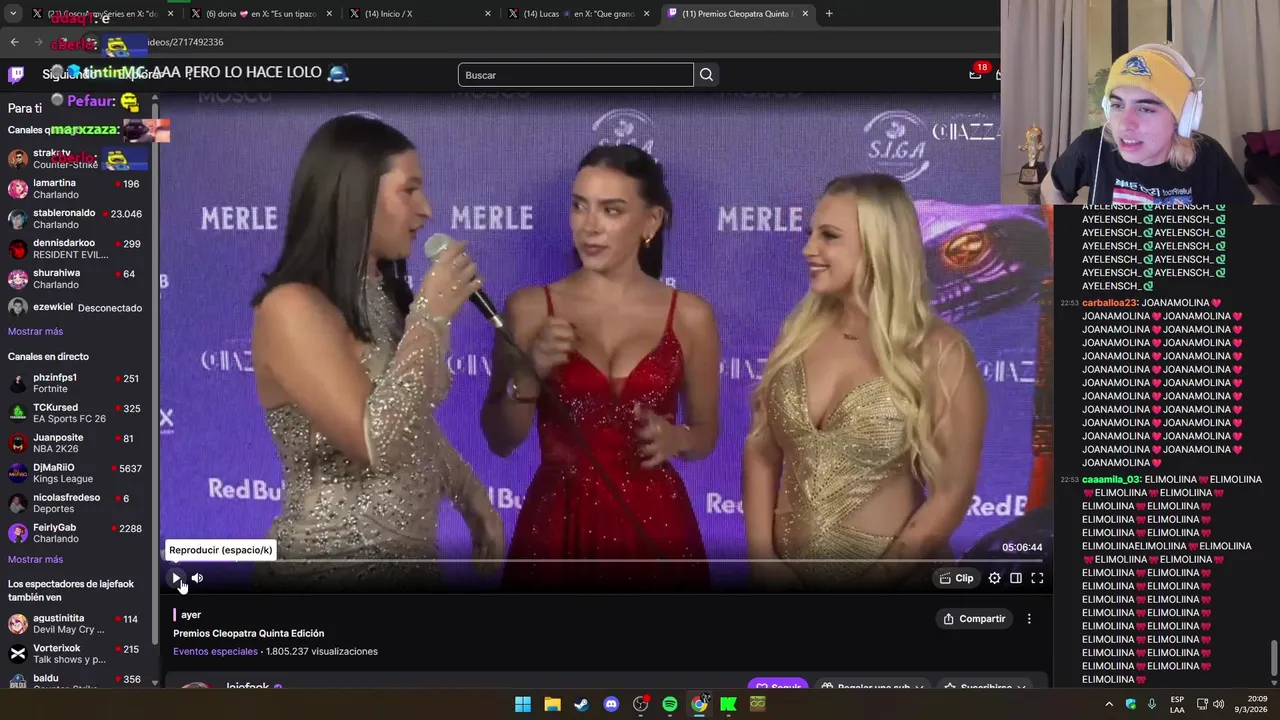Click the Compartir share button

974,619
